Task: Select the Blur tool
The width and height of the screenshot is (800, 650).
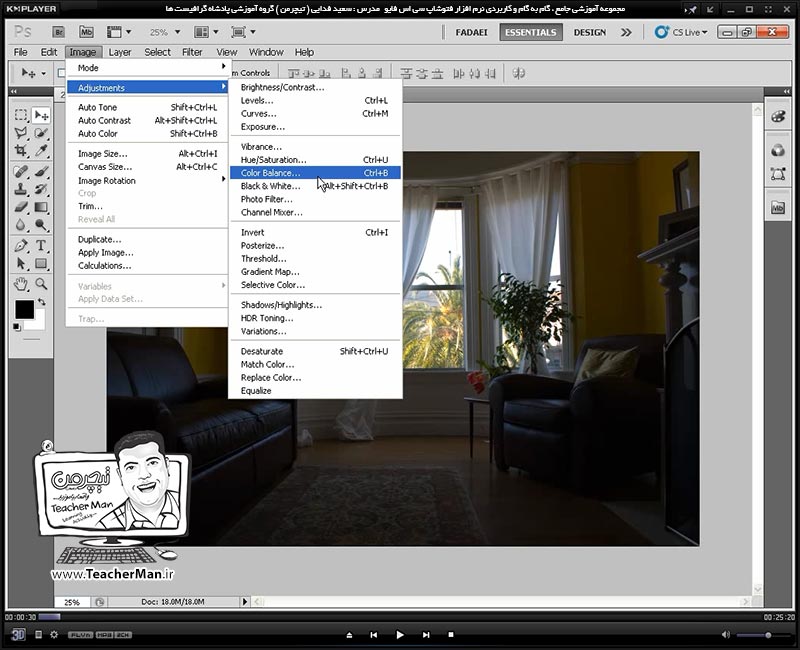Action: (x=20, y=224)
